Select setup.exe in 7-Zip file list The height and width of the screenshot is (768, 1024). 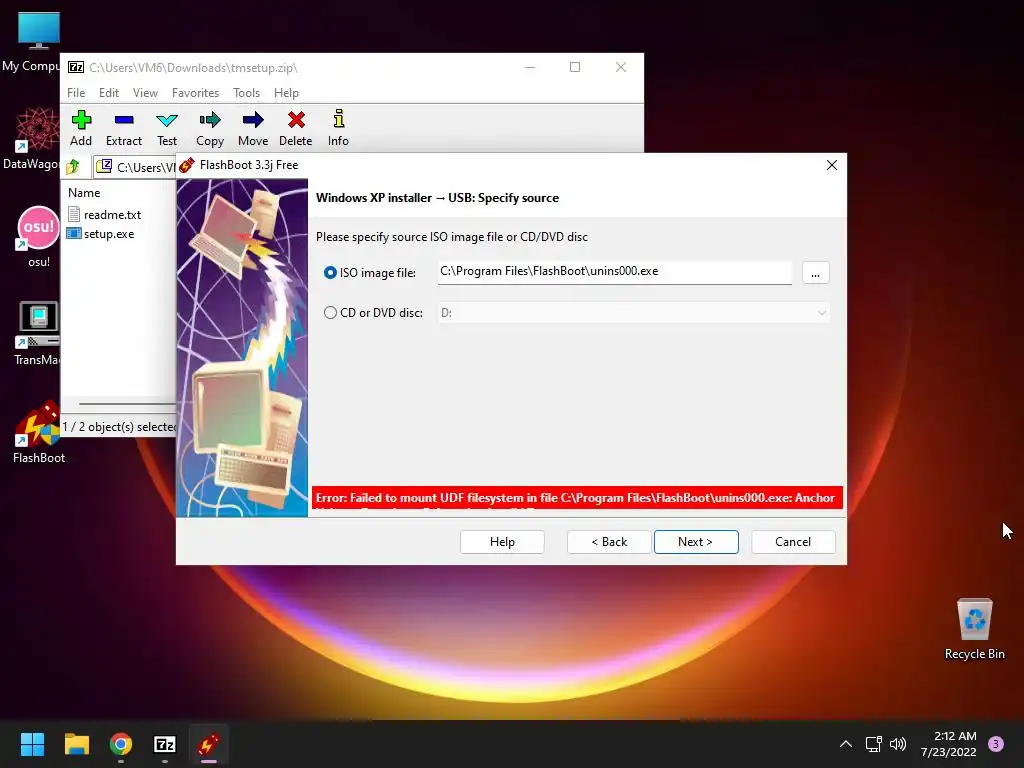[x=101, y=234]
